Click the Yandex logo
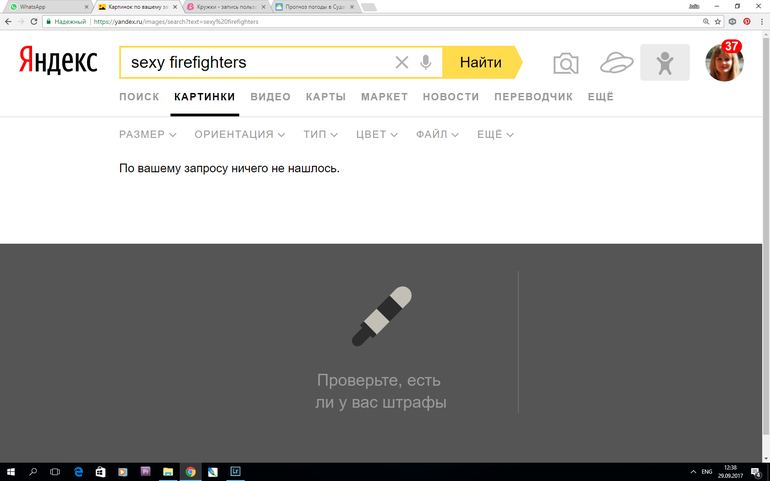This screenshot has width=770, height=481. [x=58, y=62]
